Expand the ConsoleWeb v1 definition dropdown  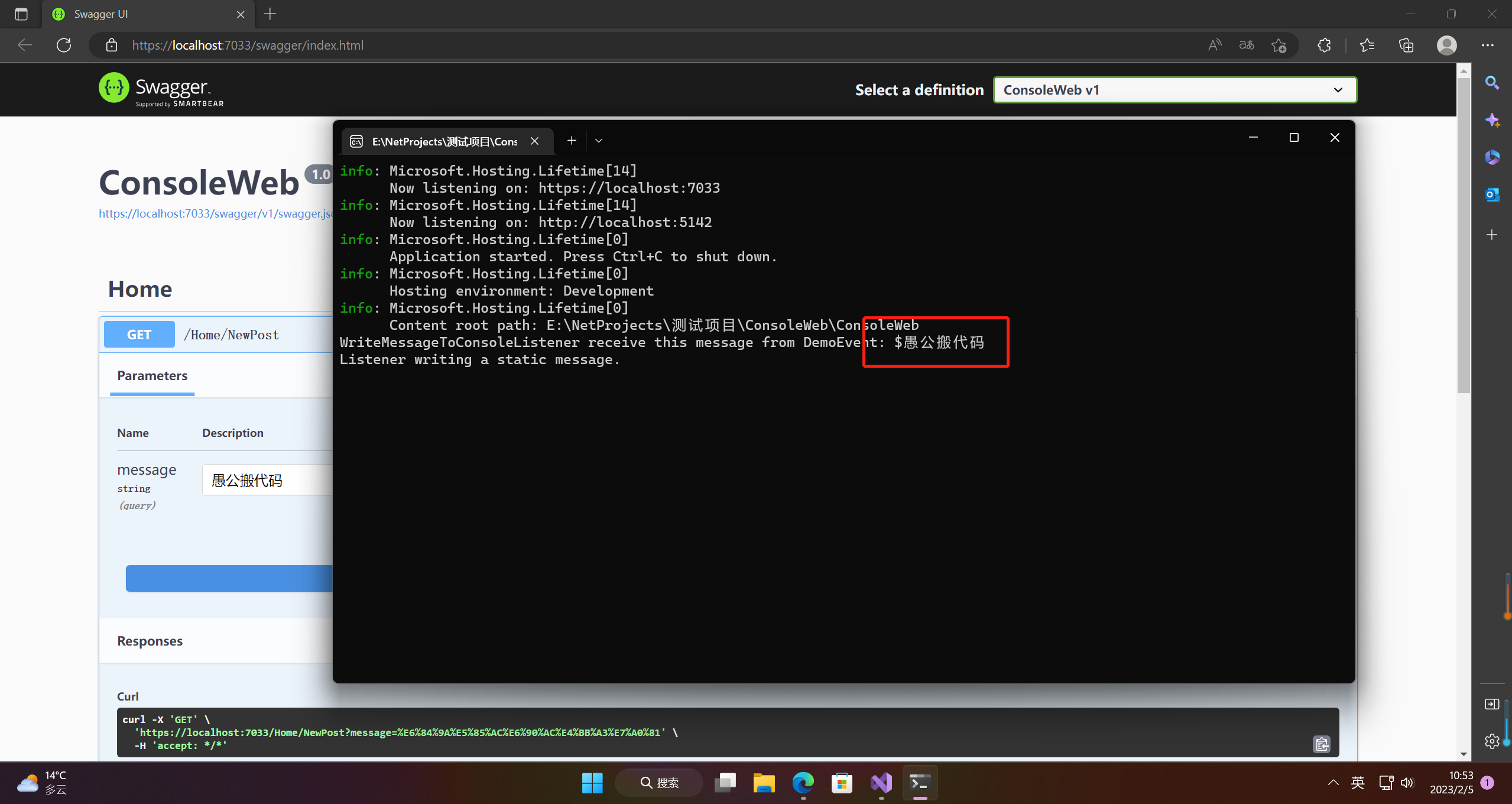pos(1174,90)
